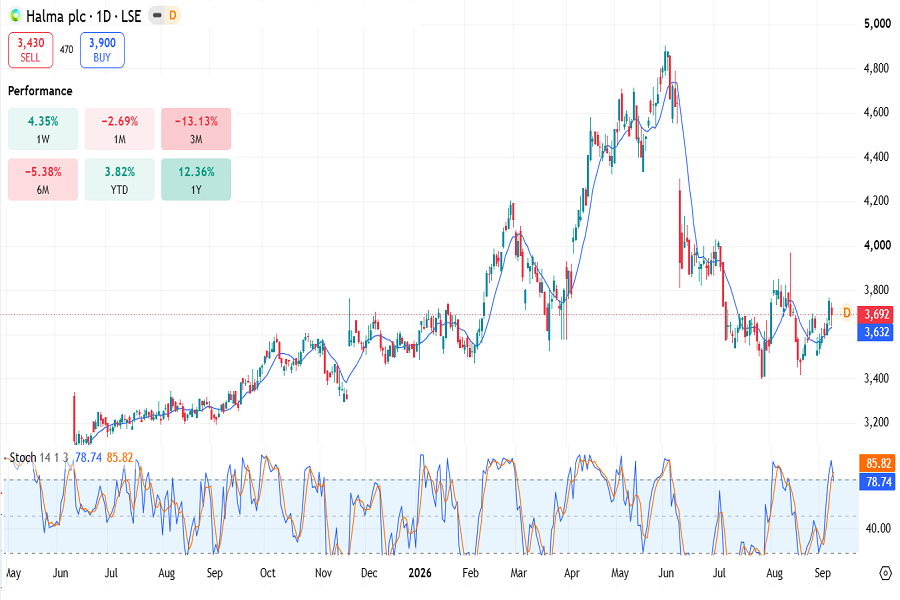The width and height of the screenshot is (900, 600).
Task: Click the 4,800 price axis label
Action: point(877,68)
